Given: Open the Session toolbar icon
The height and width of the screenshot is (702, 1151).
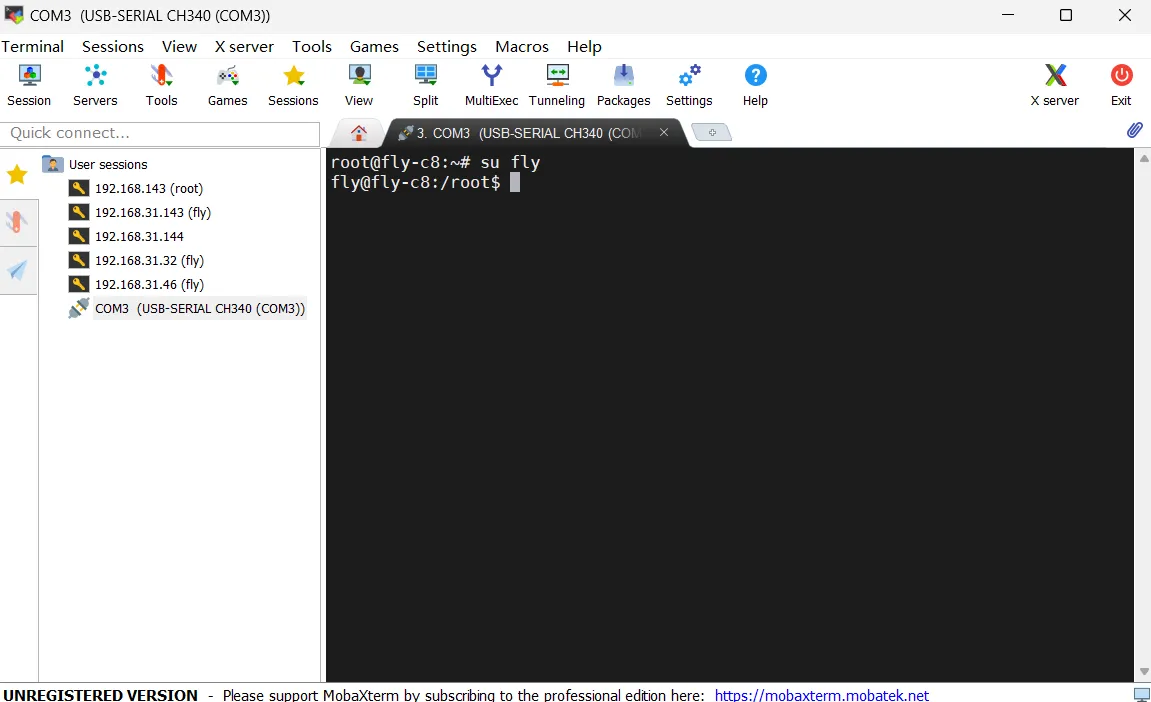Looking at the screenshot, I should pos(29,85).
